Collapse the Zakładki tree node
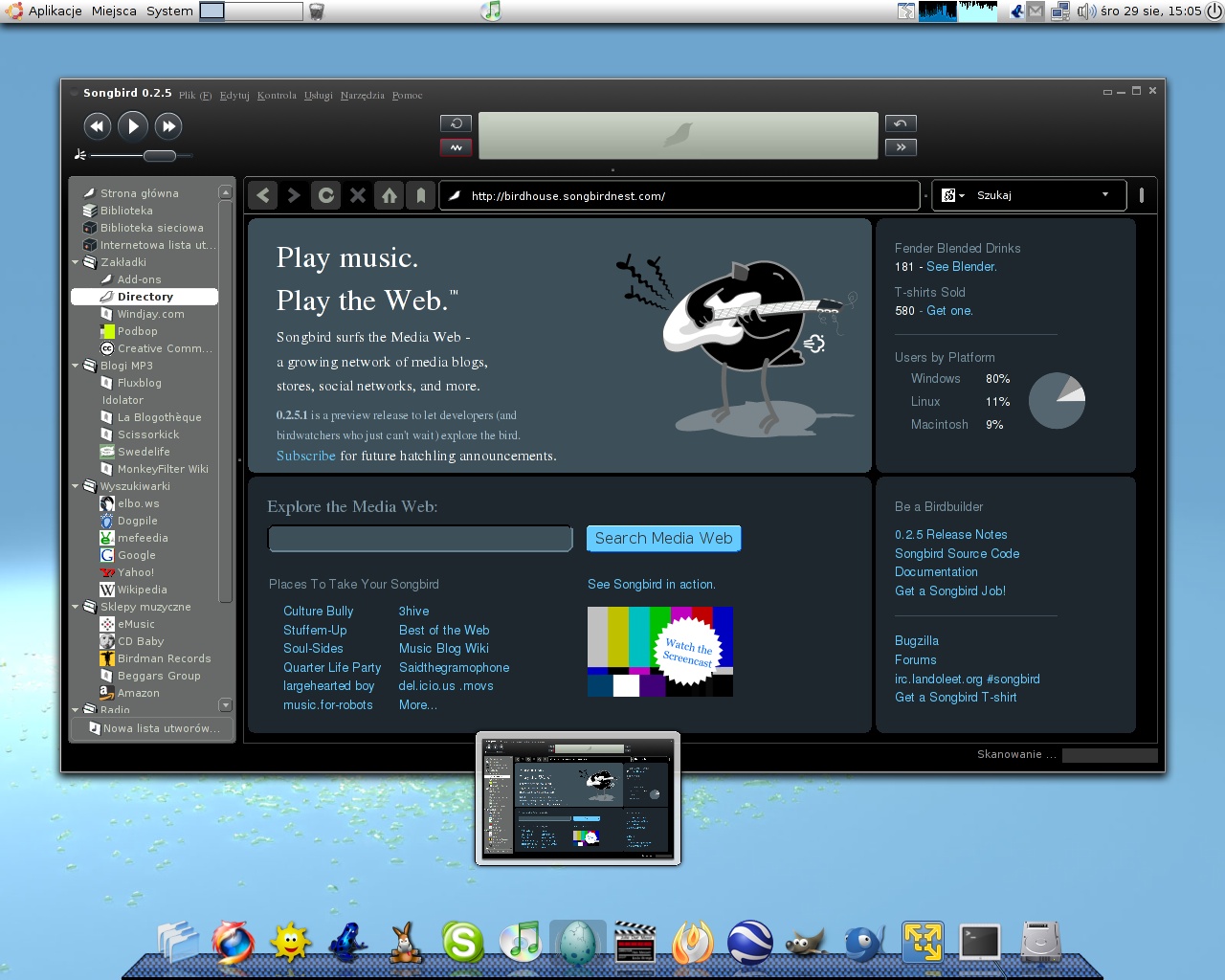Image resolution: width=1225 pixels, height=980 pixels. [x=76, y=262]
